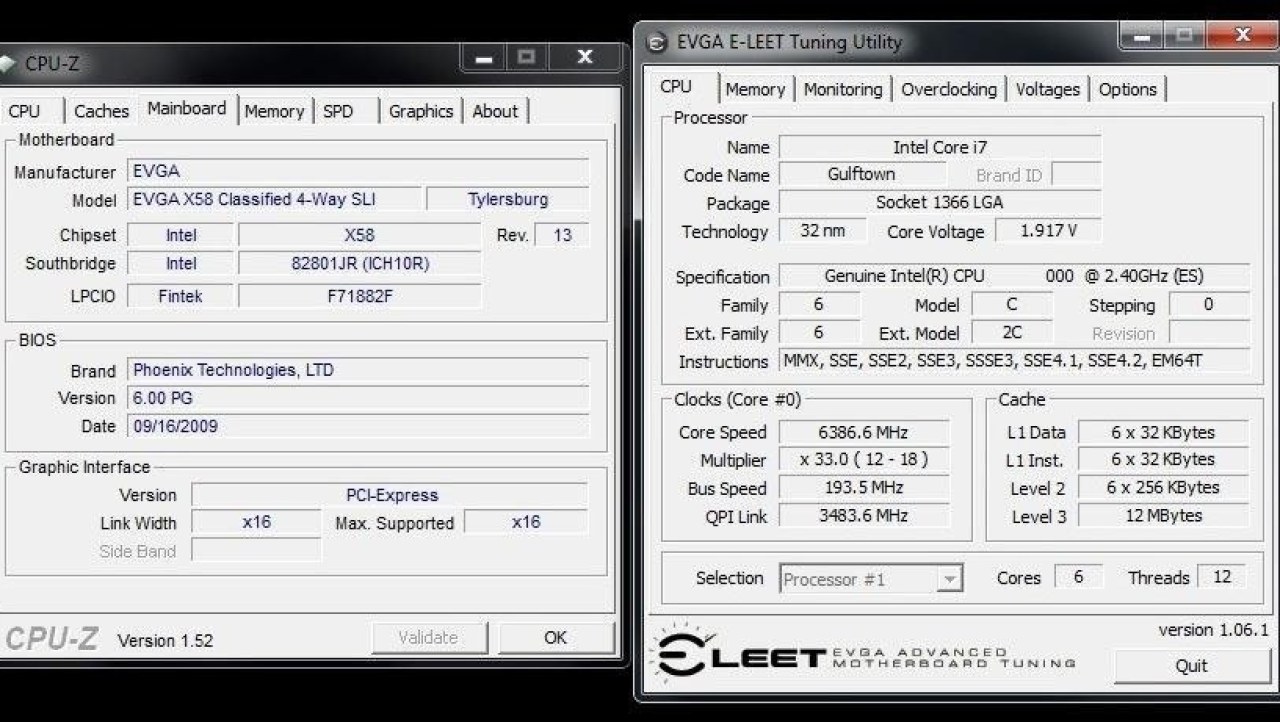The image size is (1280, 722).
Task: Click the chipset Rev. value 13
Action: pos(562,236)
